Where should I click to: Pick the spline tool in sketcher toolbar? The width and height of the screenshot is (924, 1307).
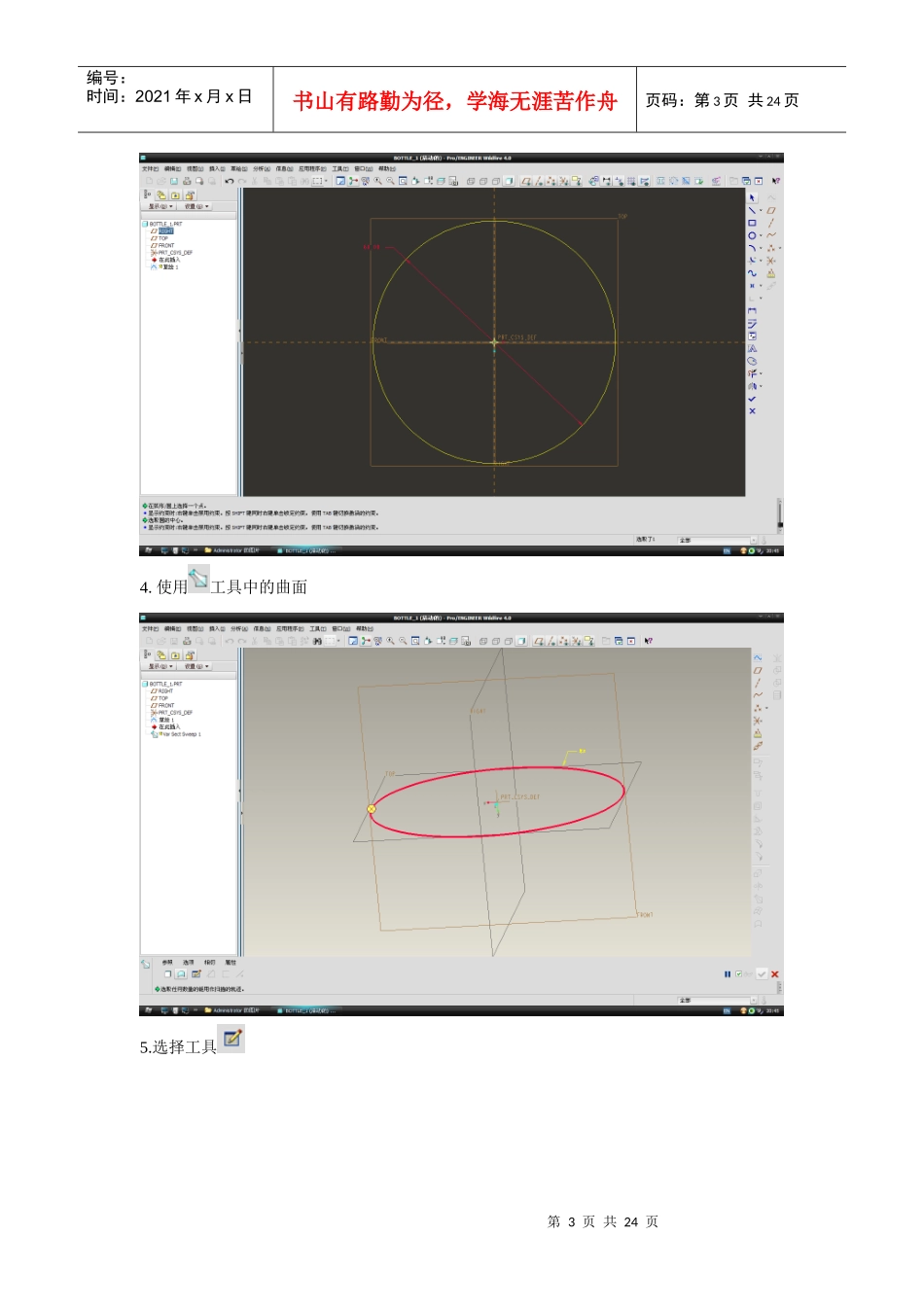point(752,273)
